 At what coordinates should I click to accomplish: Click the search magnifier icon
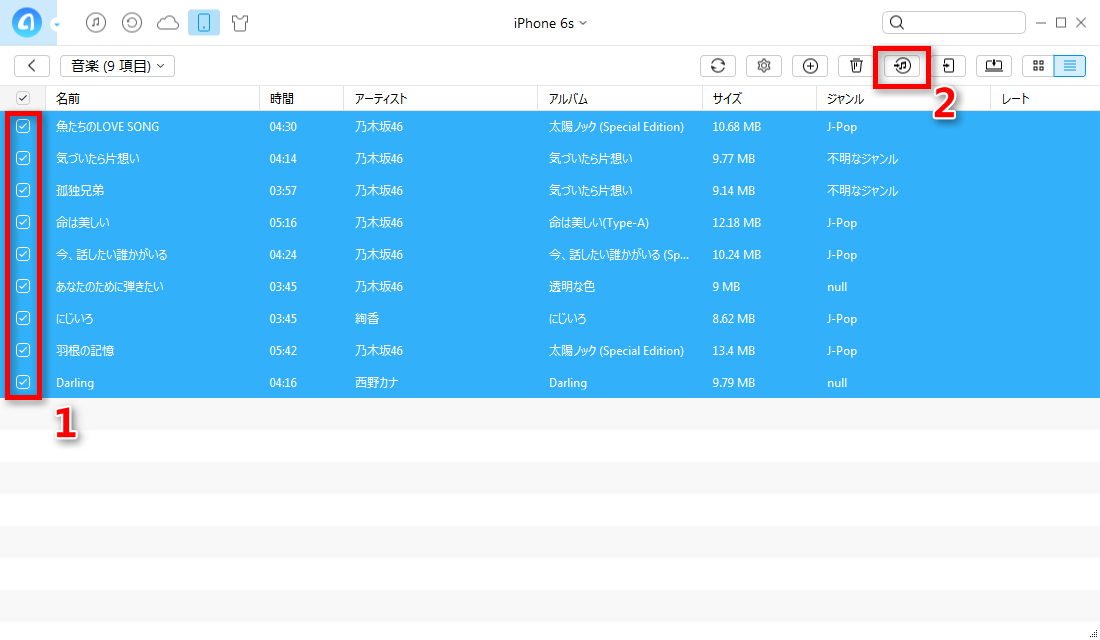pyautogui.click(x=897, y=23)
